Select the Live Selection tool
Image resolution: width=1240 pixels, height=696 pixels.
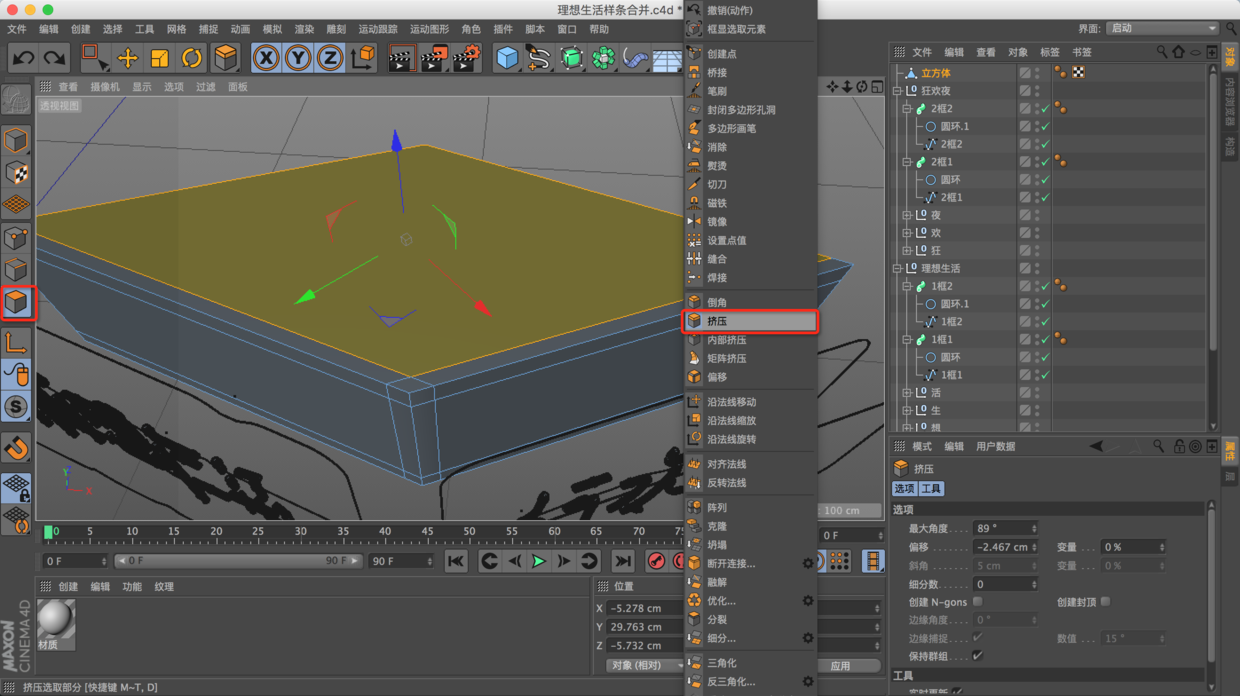94,58
